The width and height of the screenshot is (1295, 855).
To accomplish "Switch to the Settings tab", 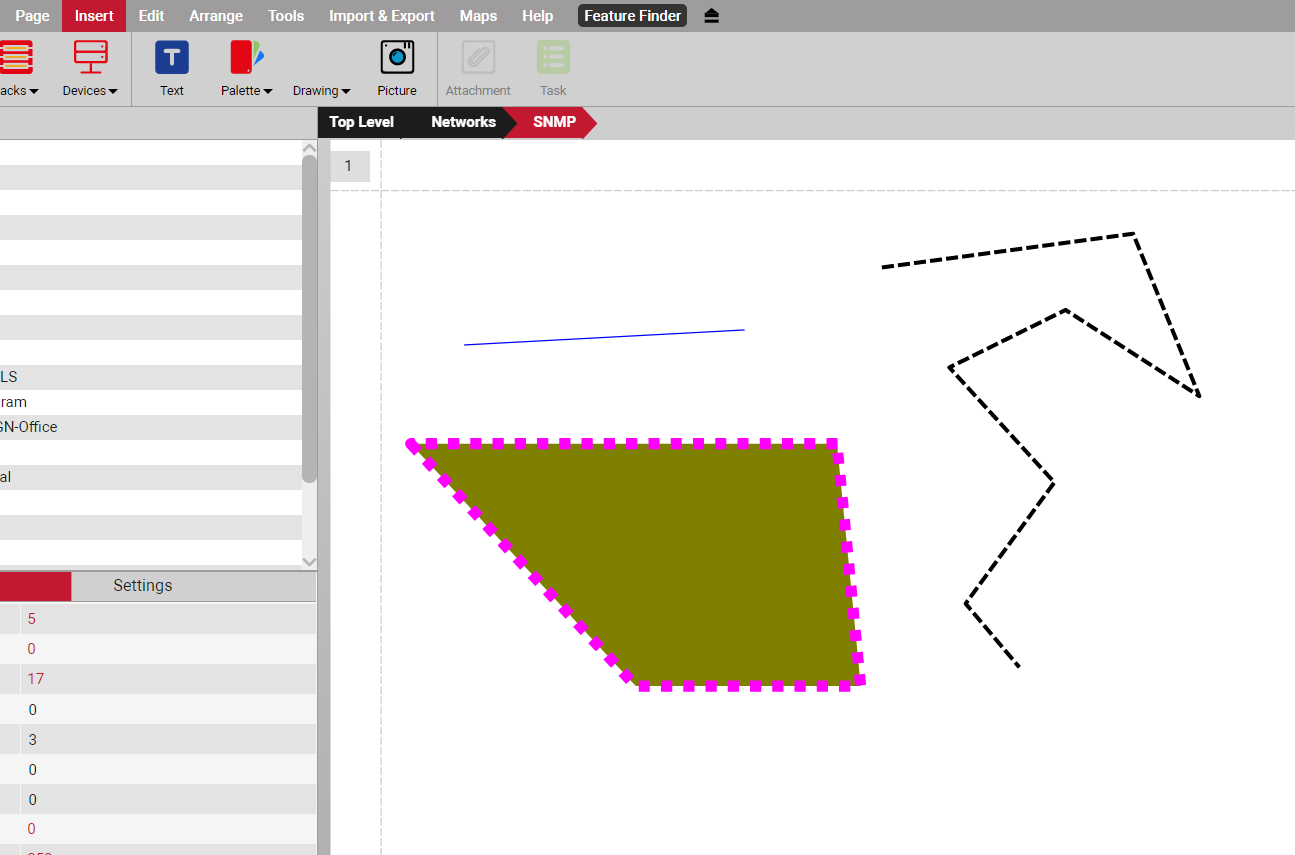I will click(142, 586).
